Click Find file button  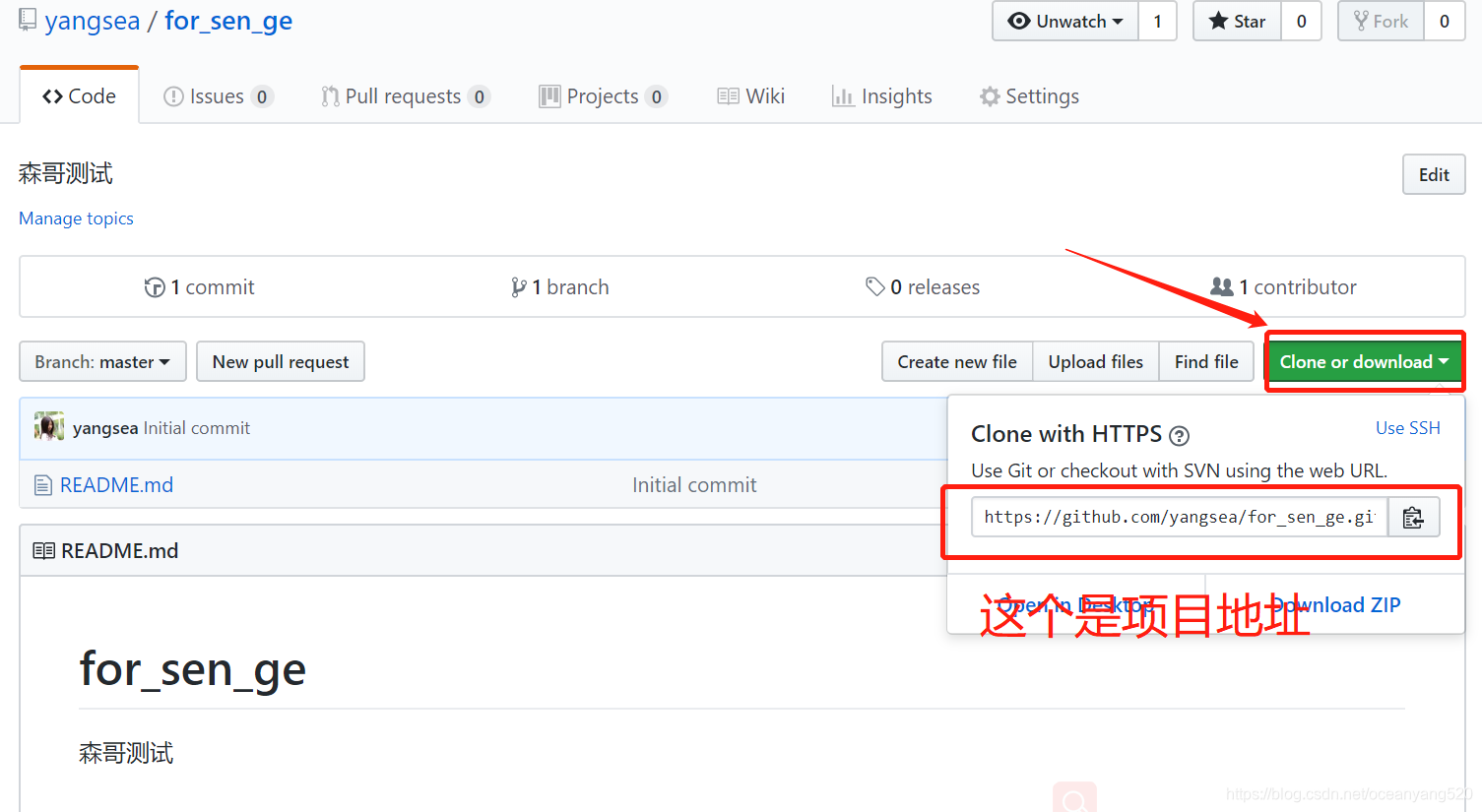click(1206, 362)
